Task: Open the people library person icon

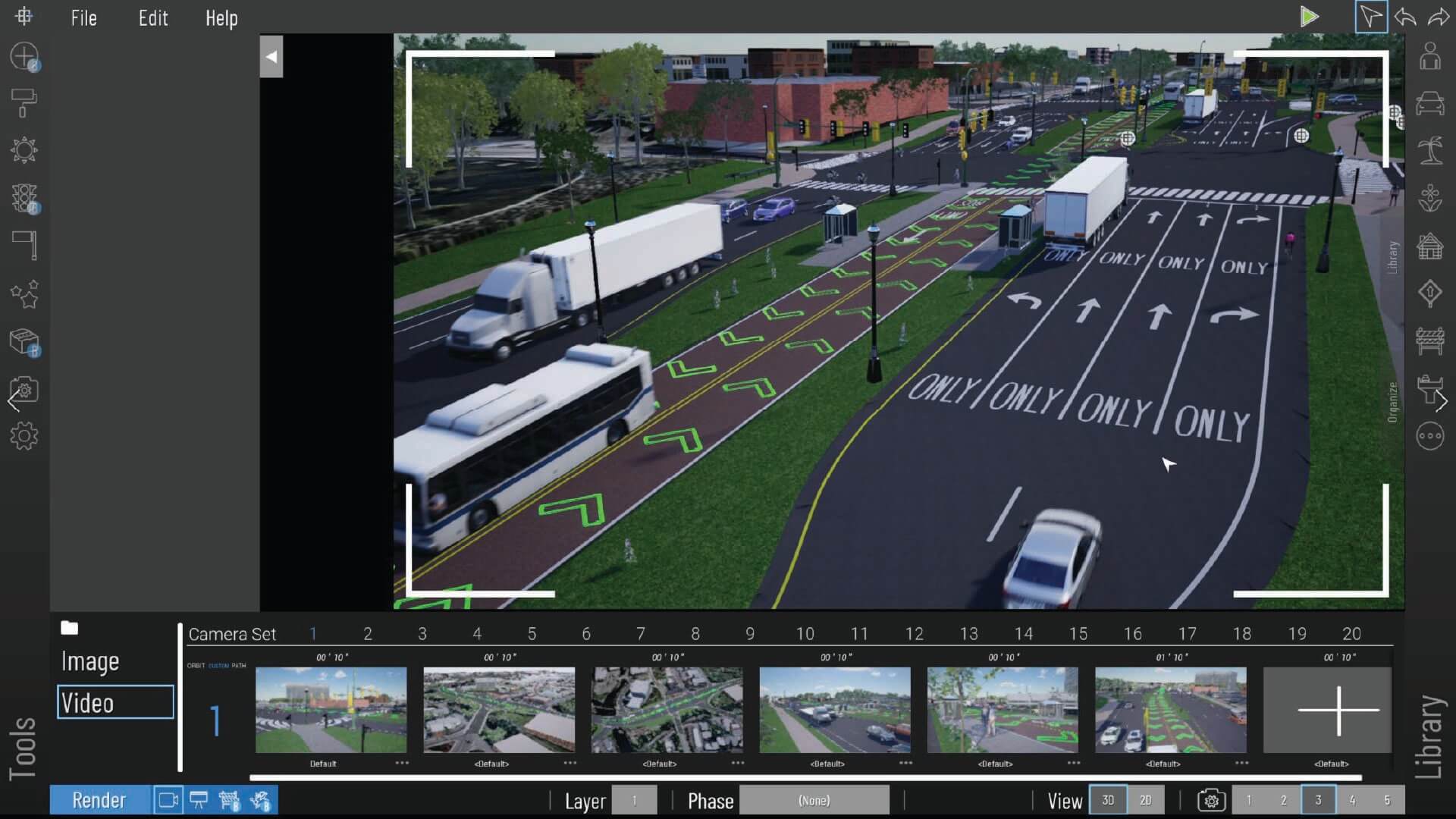Action: tap(1429, 55)
